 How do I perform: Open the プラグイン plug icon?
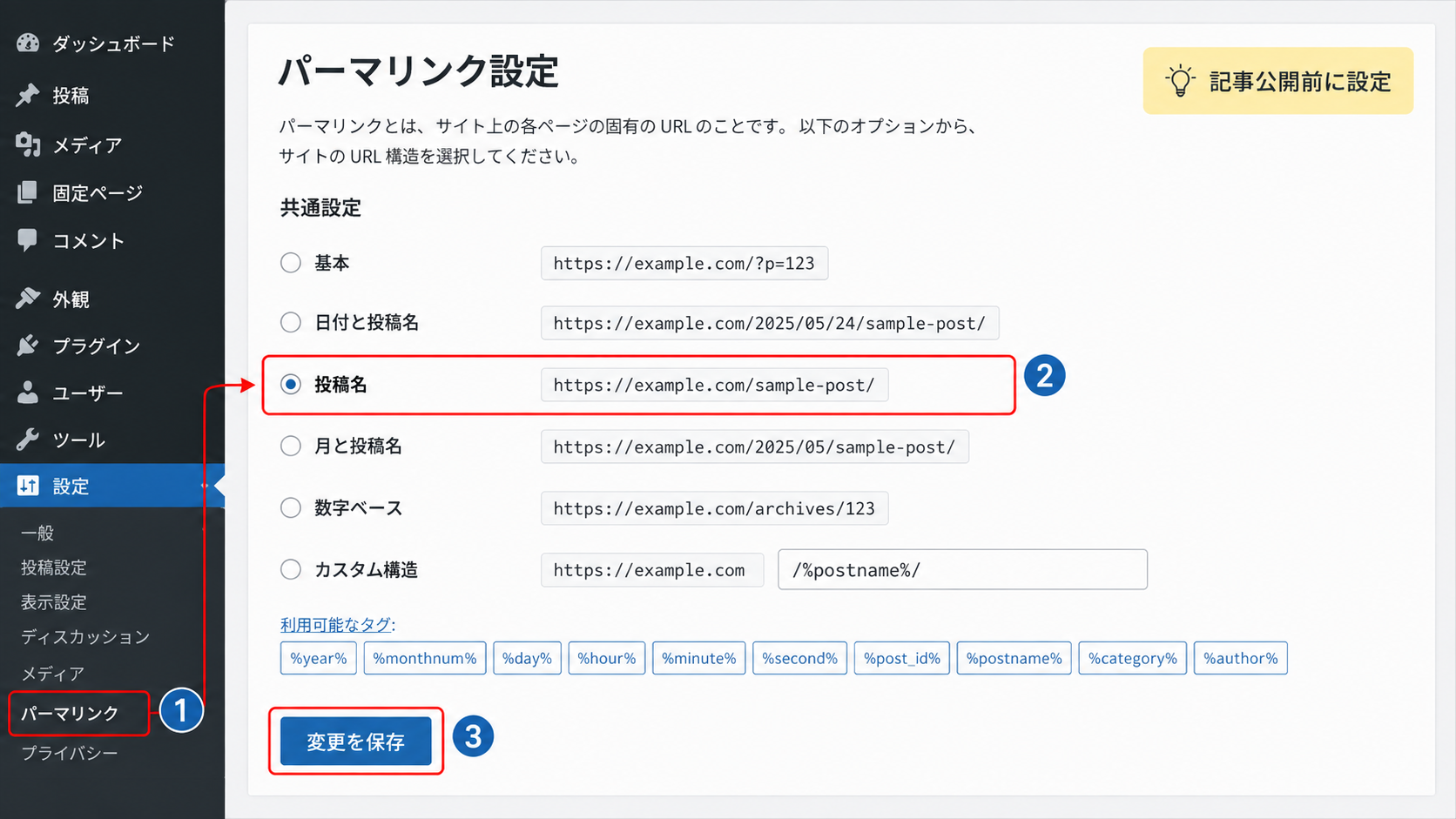[x=28, y=346]
